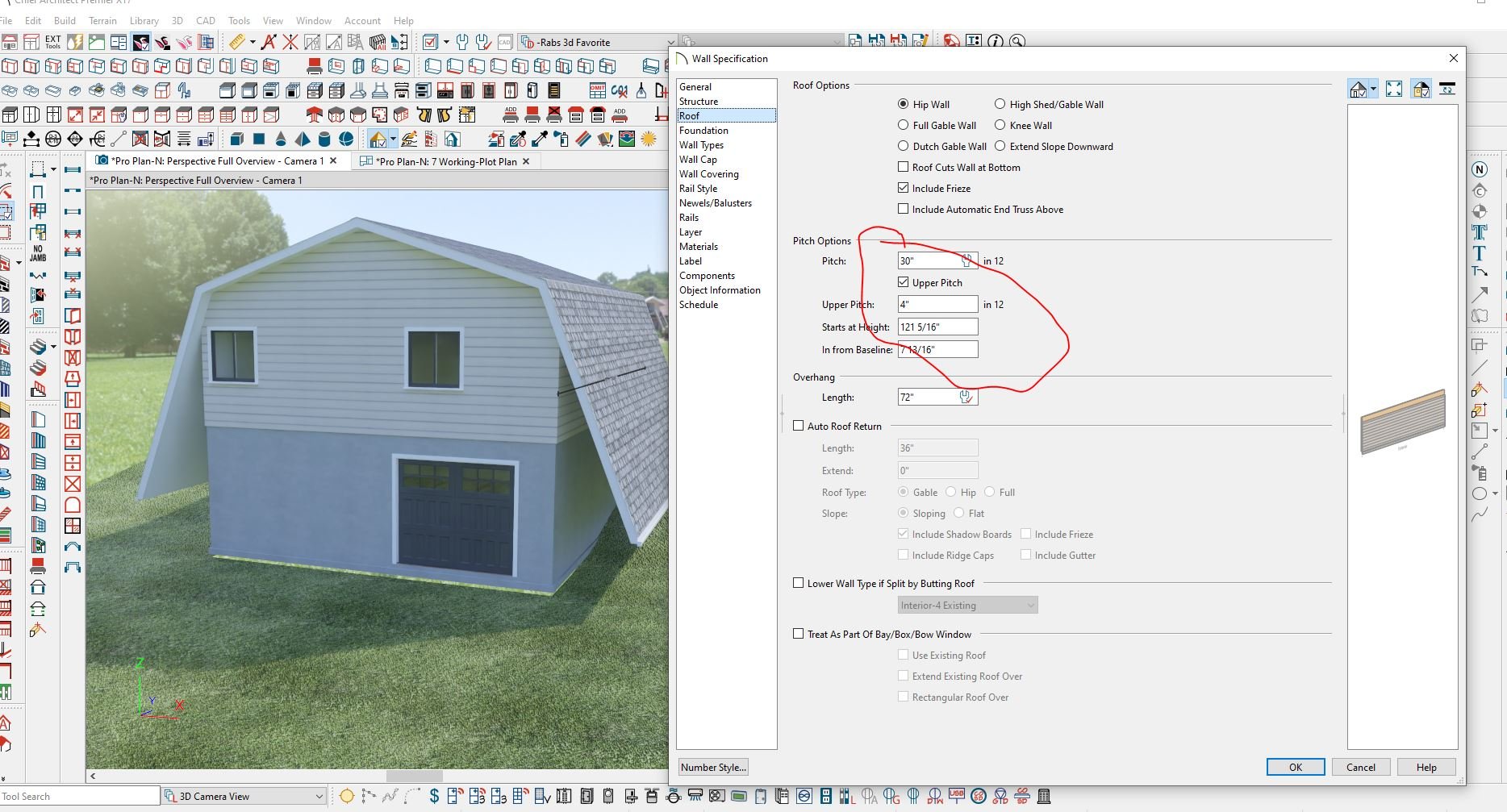Open the preview view type dropdown arrow
This screenshot has width=1507, height=812.
point(1373,90)
